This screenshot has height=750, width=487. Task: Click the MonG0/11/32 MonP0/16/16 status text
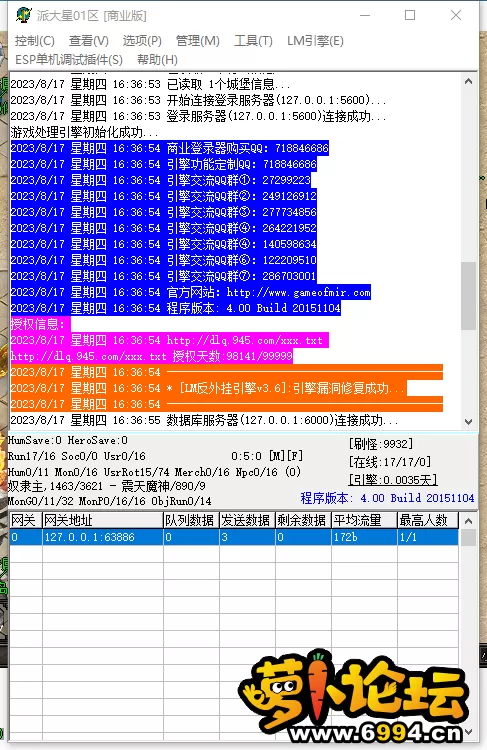click(x=110, y=501)
